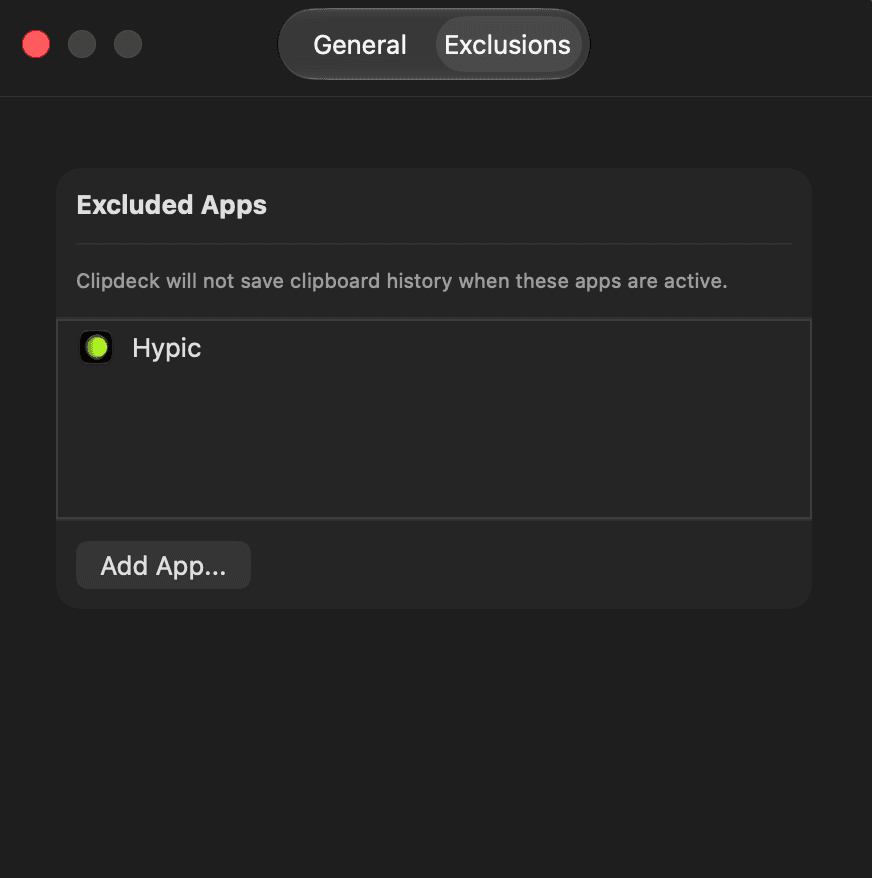Select the Exclusions tab
Screen dimensions: 872x878
pos(507,45)
